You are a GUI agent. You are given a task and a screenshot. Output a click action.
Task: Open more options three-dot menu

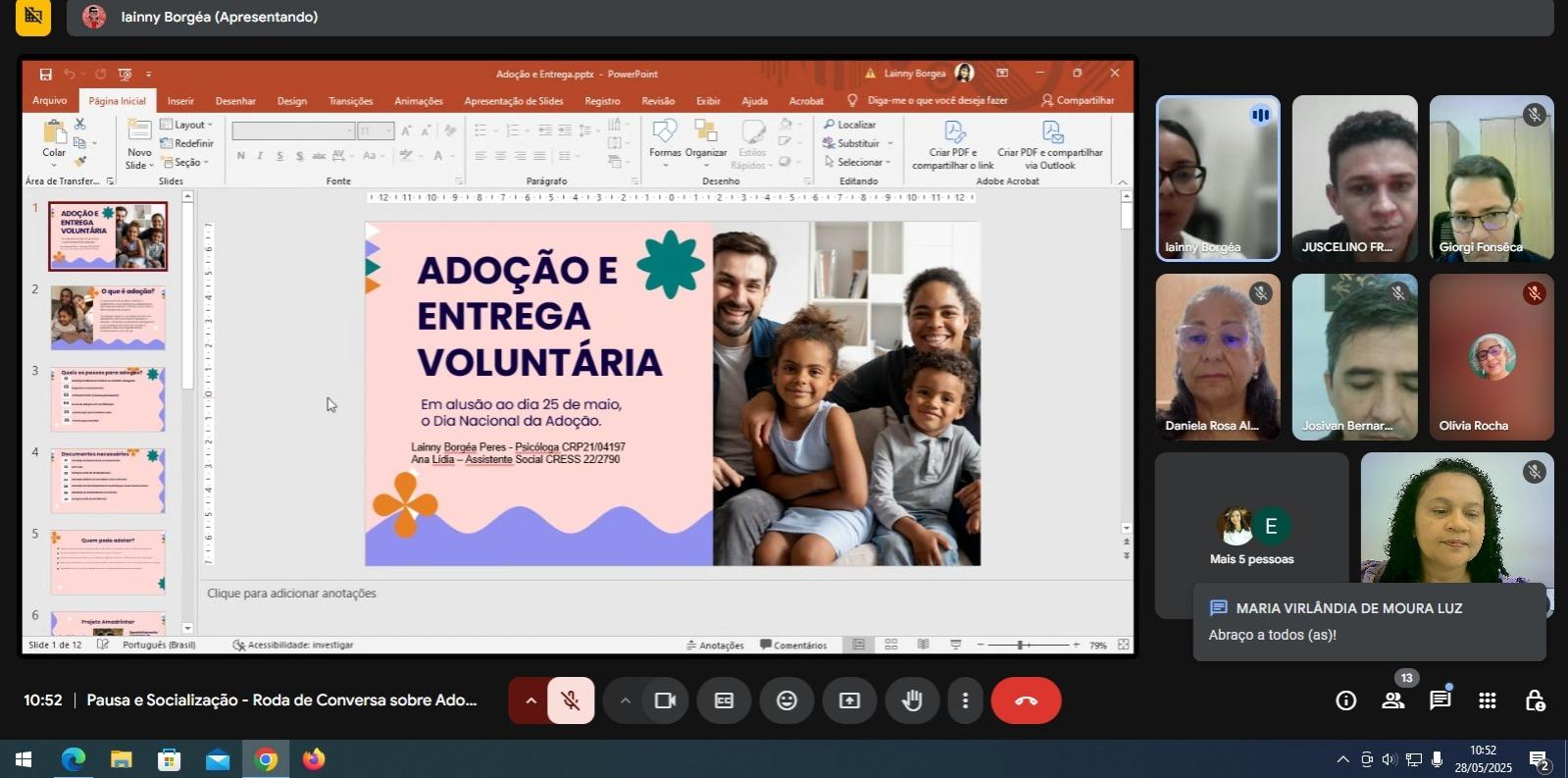(965, 700)
